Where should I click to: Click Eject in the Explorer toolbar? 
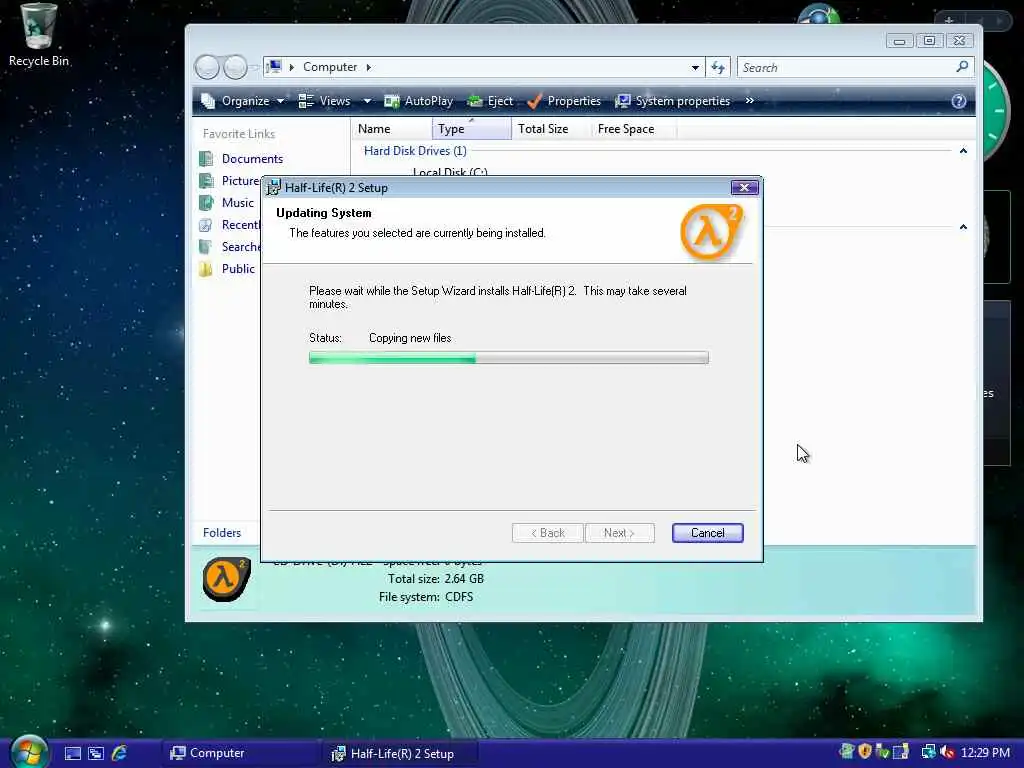pos(490,101)
